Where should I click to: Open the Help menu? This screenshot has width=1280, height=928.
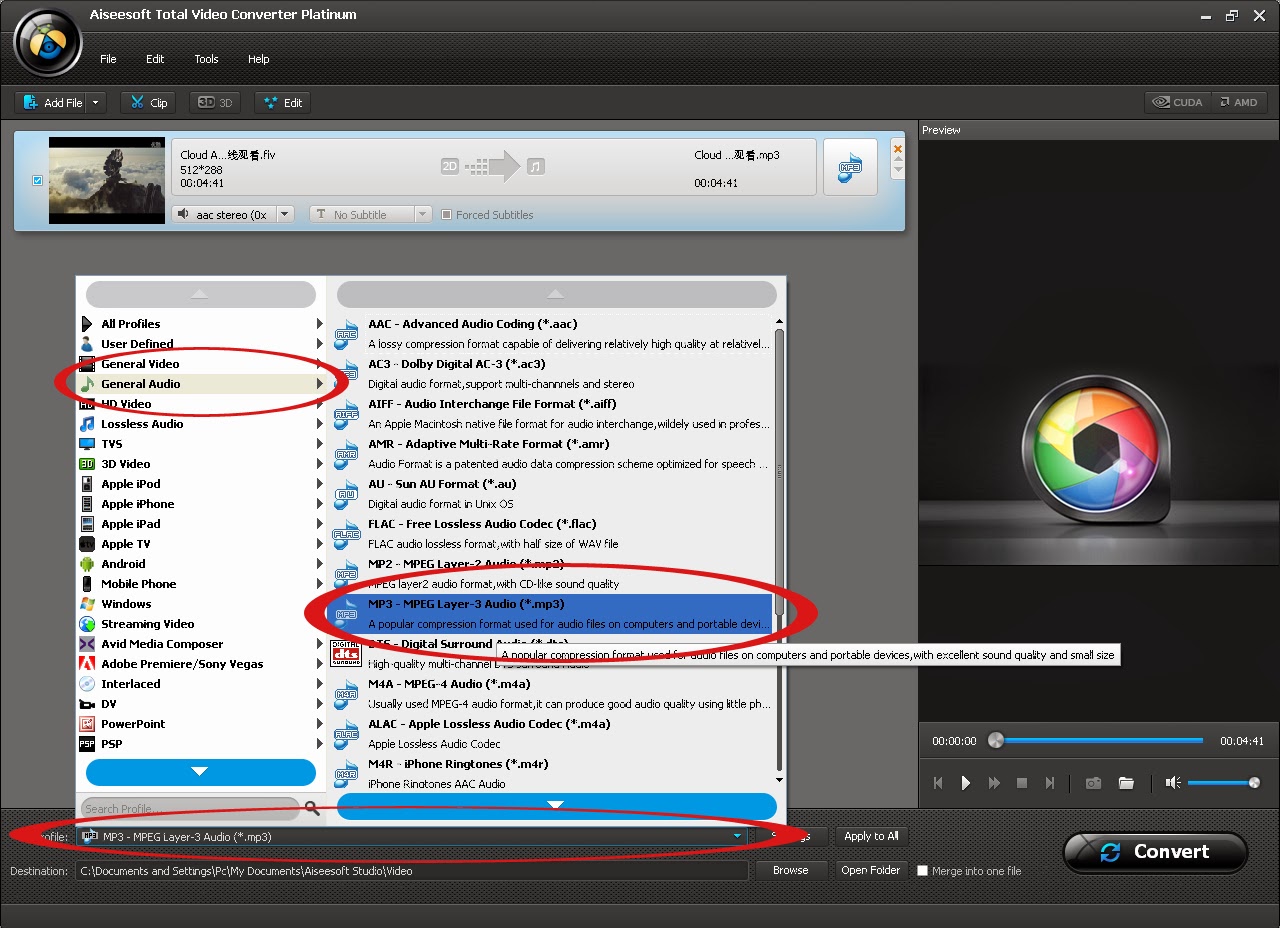[259, 59]
